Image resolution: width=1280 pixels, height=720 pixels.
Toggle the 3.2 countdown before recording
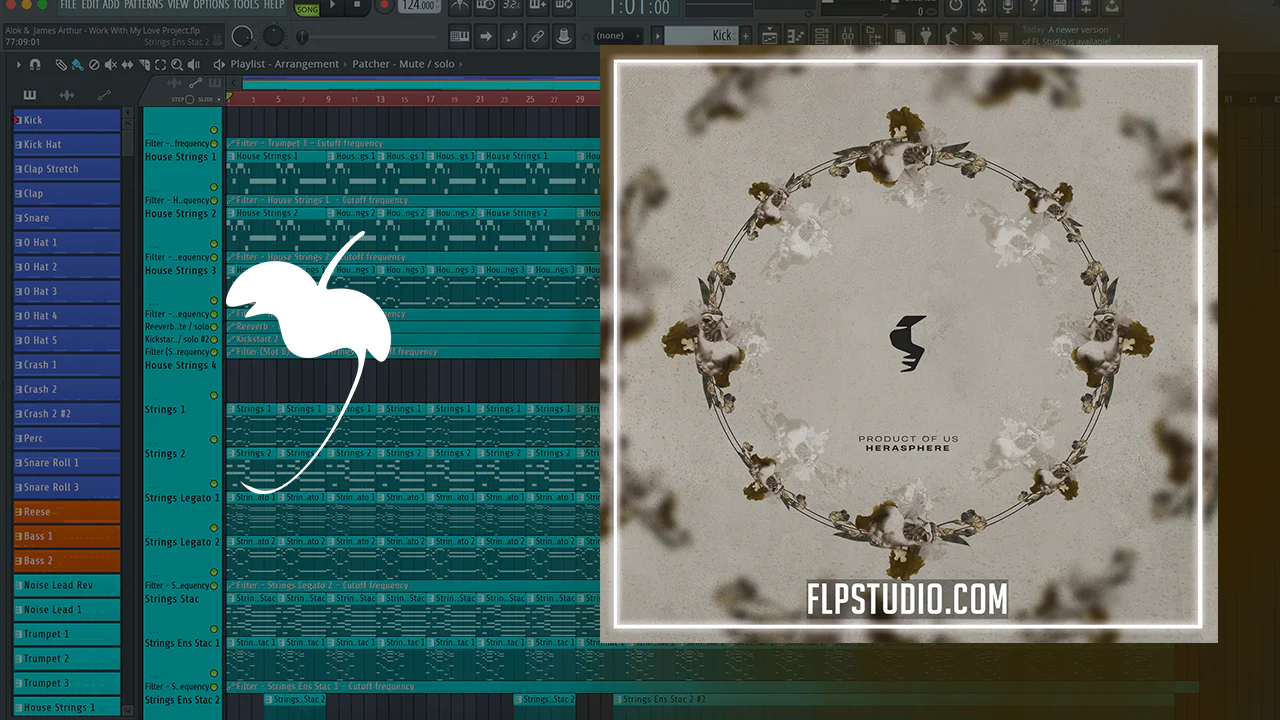[x=511, y=7]
